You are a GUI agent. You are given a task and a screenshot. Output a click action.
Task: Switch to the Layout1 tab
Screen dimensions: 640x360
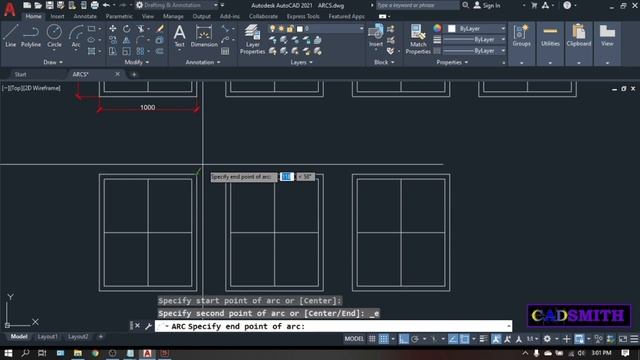click(47, 337)
